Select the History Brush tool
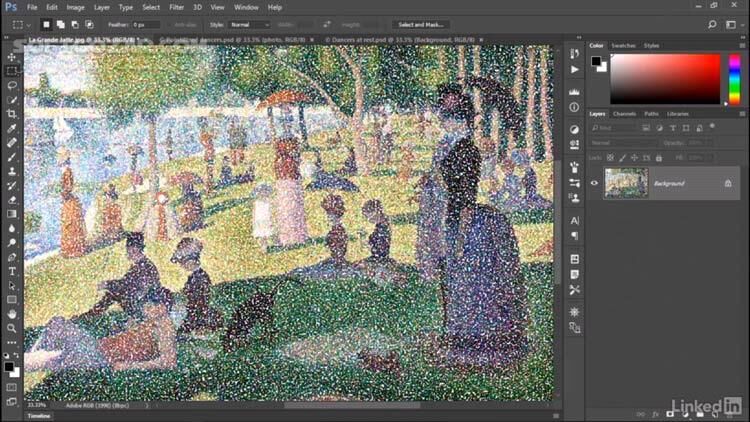750x422 pixels. (x=12, y=186)
